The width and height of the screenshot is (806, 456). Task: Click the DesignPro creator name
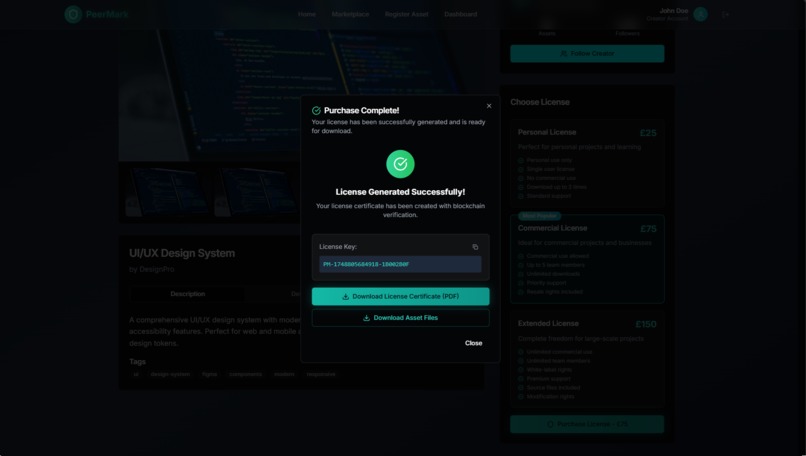157,269
